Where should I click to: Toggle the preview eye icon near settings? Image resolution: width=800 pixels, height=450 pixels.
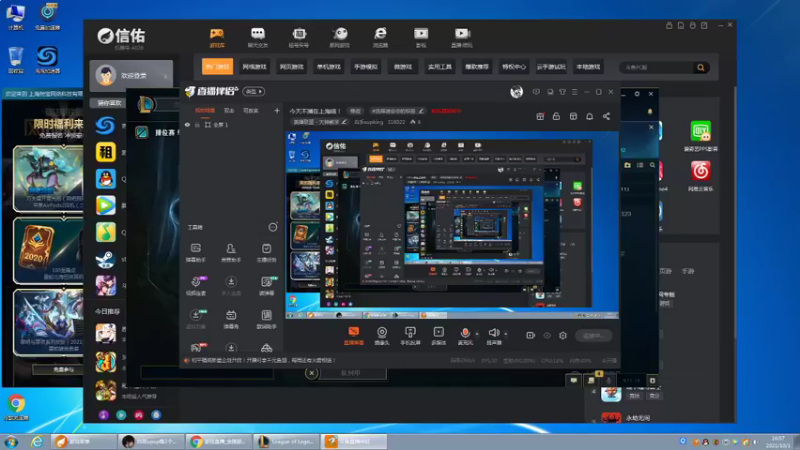tap(547, 335)
